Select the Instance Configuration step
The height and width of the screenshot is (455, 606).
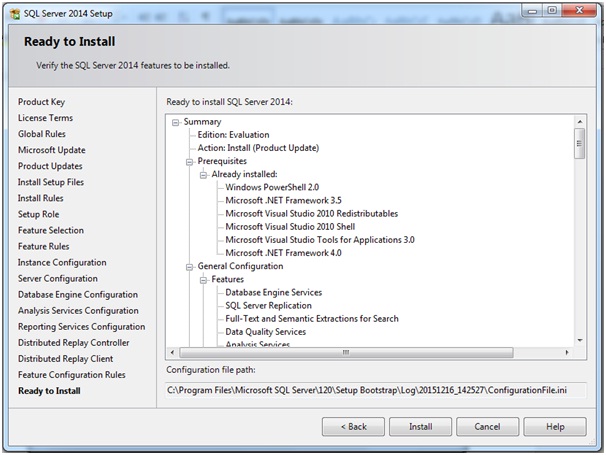[x=62, y=262]
